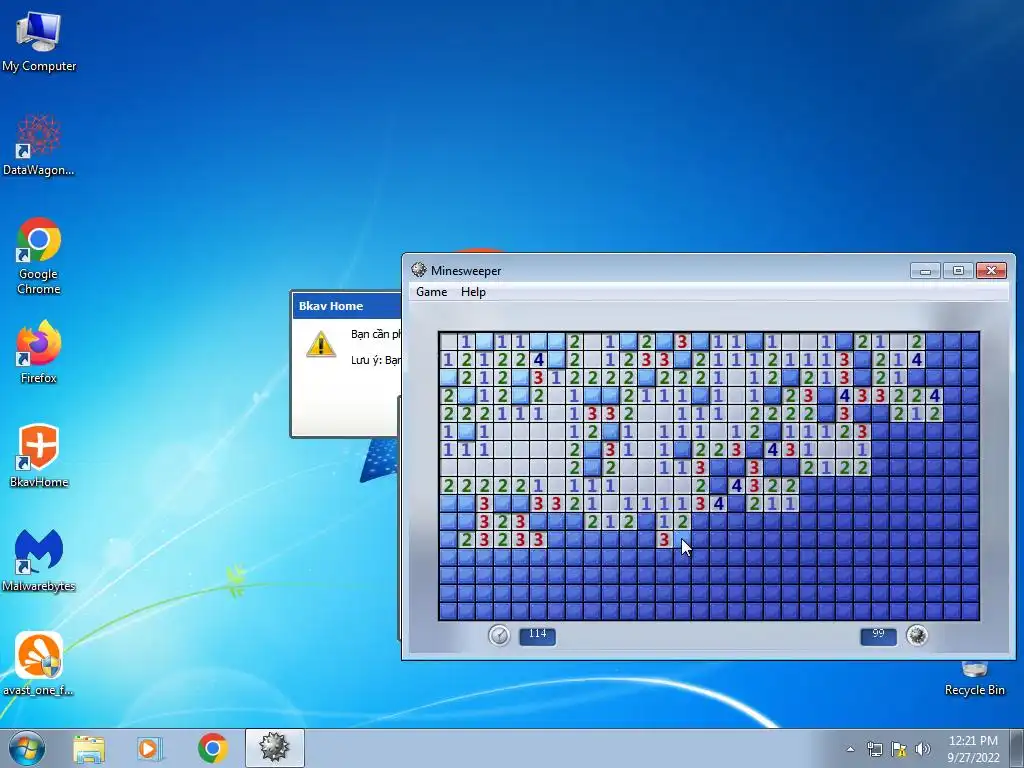Image resolution: width=1024 pixels, height=768 pixels.
Task: Select the DataWagon desktop shortcut
Action: (x=39, y=145)
